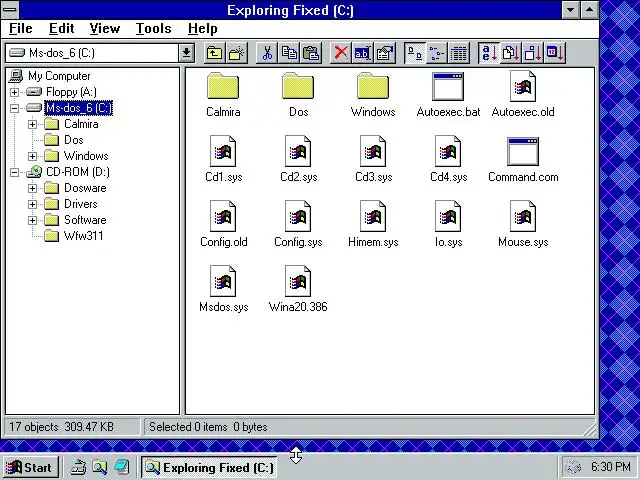The height and width of the screenshot is (480, 640).
Task: Rename item using the a.b icon
Action: 362,53
